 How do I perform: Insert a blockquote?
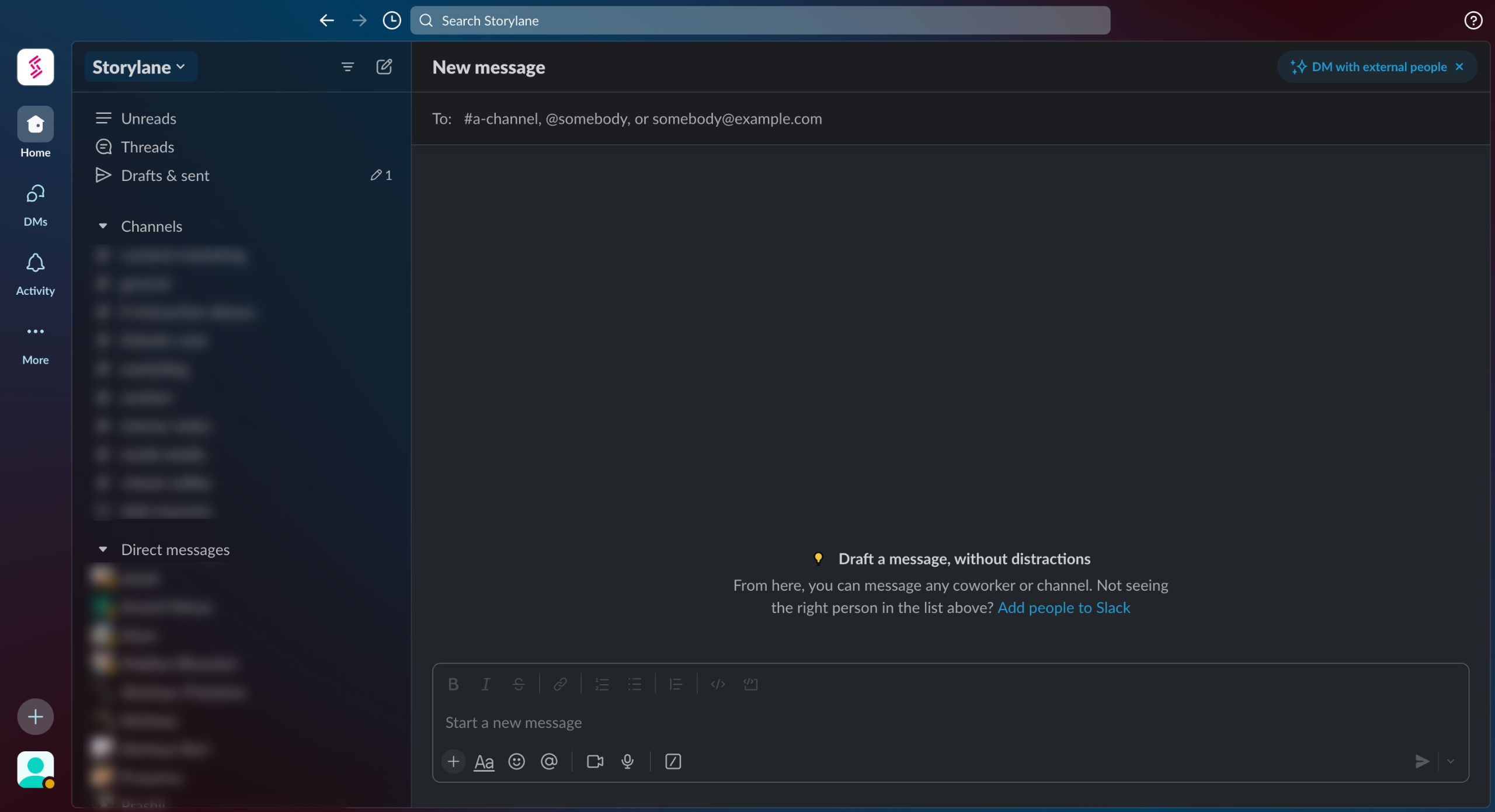pyautogui.click(x=676, y=684)
